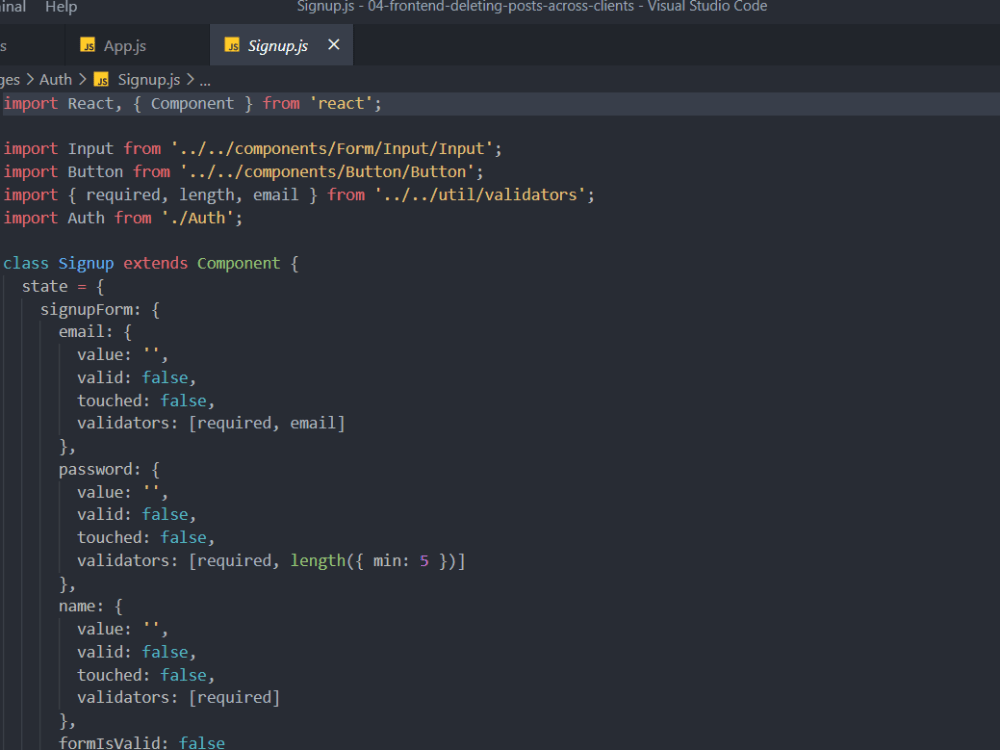Click the Component keyword in the class declaration
1000x750 pixels.
click(238, 263)
